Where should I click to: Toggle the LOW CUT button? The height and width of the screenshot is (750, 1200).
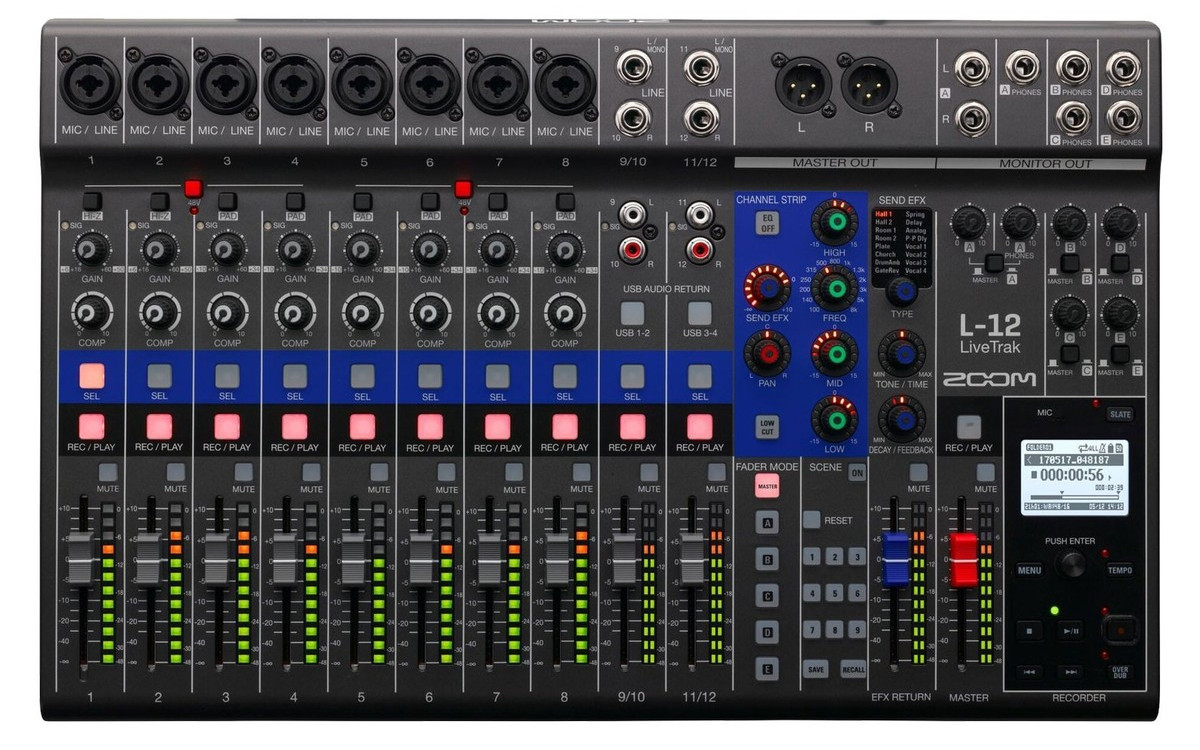(x=767, y=426)
